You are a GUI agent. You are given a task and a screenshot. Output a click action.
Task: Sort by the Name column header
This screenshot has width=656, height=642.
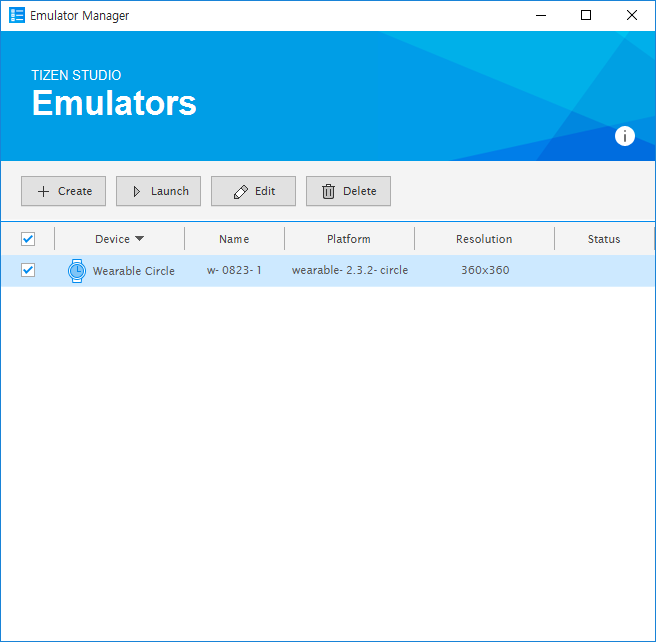point(234,239)
